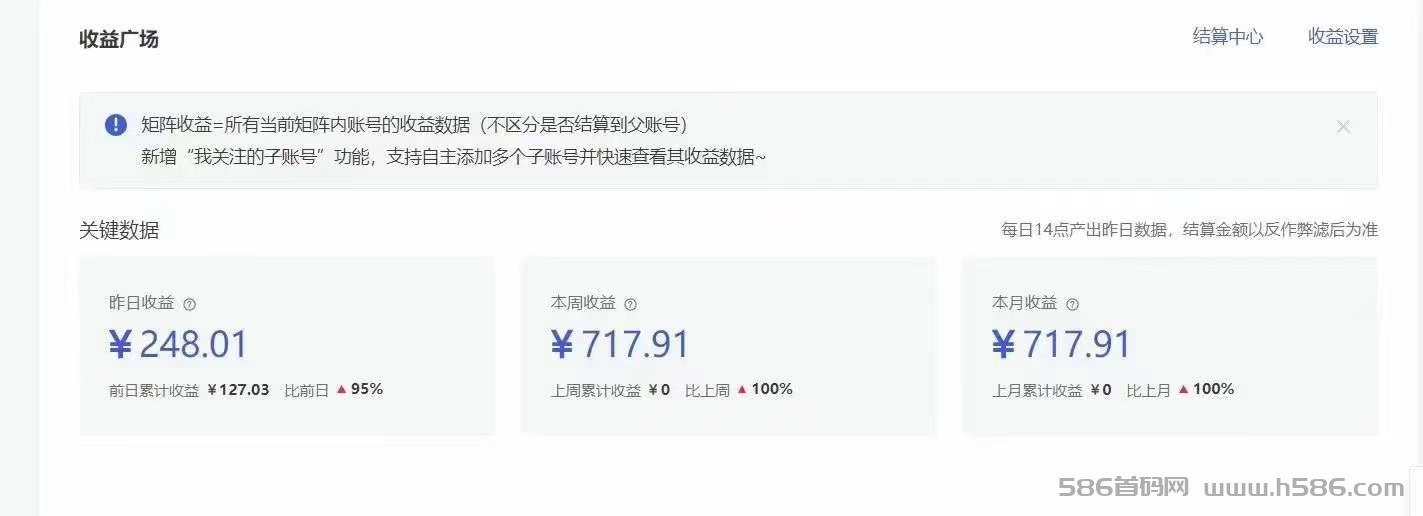The height and width of the screenshot is (516, 1423).
Task: Open the 结算中心 link
Action: coord(1228,37)
